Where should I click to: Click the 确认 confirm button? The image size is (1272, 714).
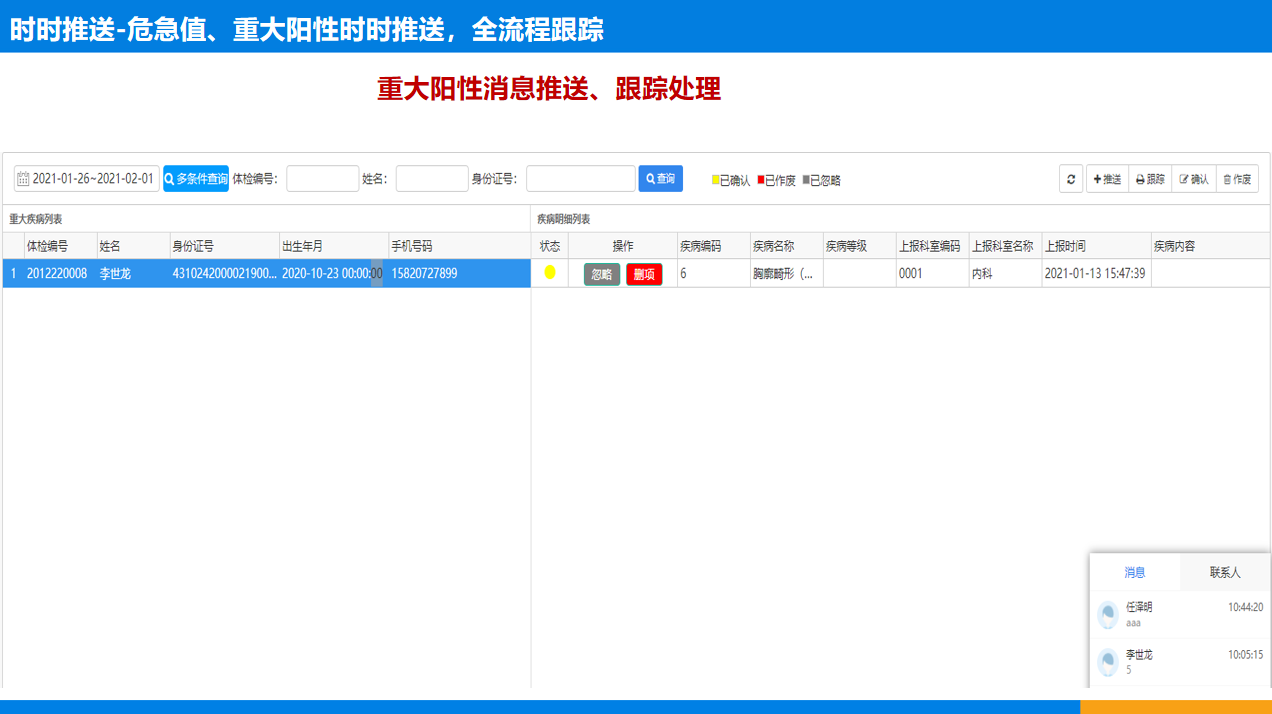pos(1194,179)
